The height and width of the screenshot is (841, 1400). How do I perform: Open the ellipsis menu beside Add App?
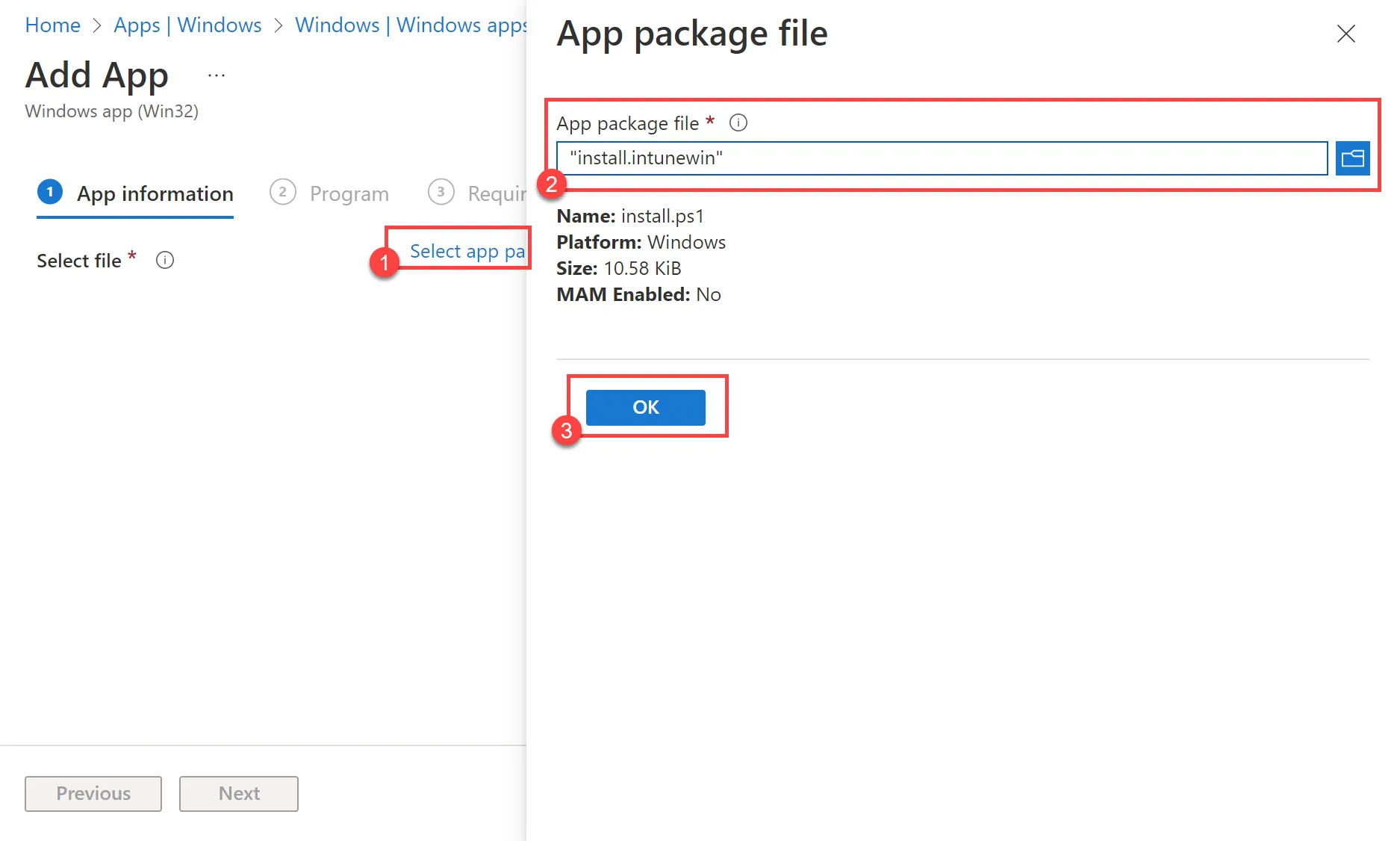[x=217, y=75]
